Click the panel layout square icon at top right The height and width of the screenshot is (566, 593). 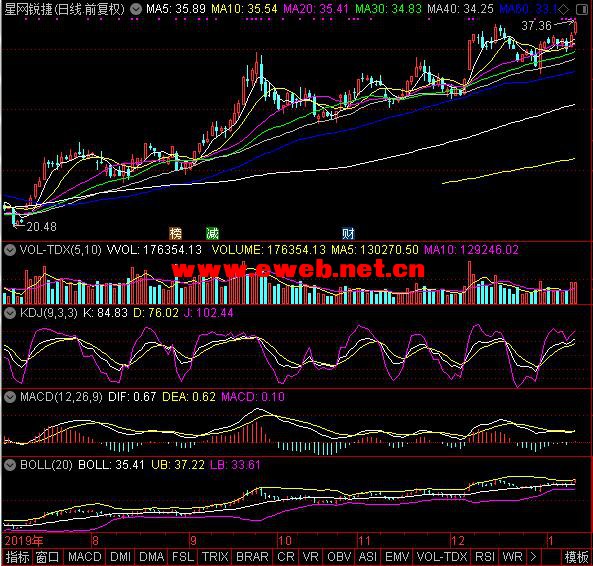582,9
